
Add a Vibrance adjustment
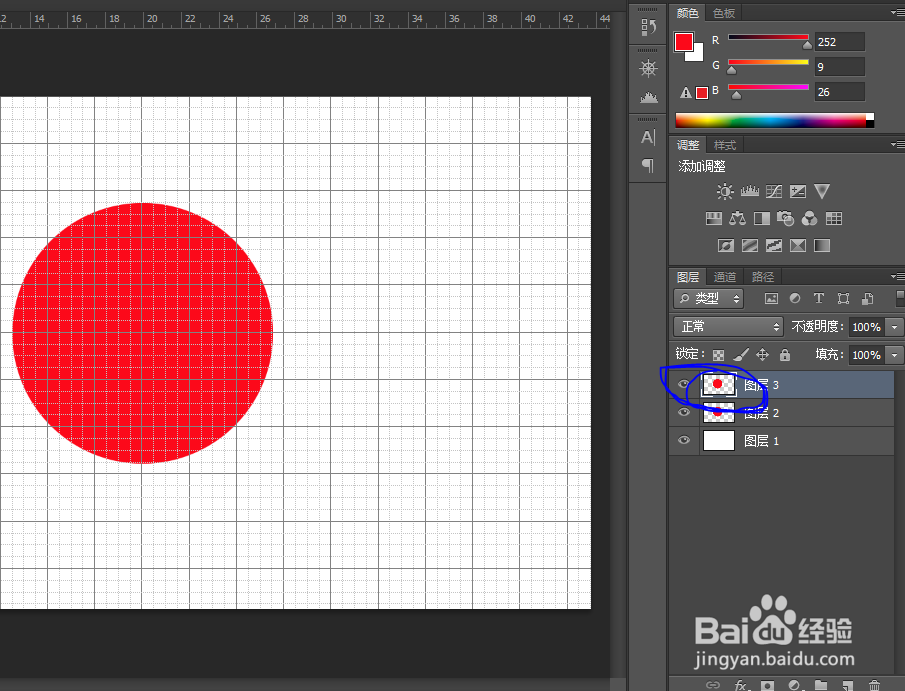point(822,191)
